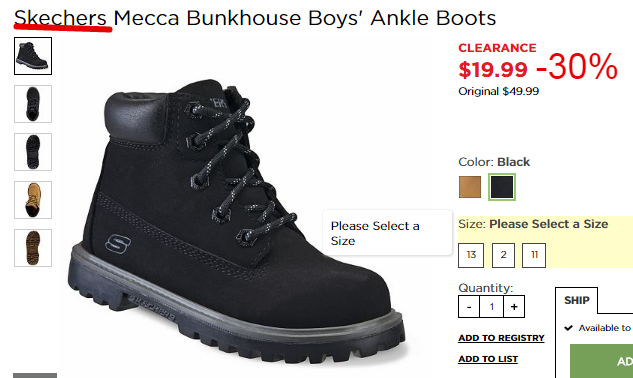Open the Add to List link
The image size is (633, 378).
(488, 359)
